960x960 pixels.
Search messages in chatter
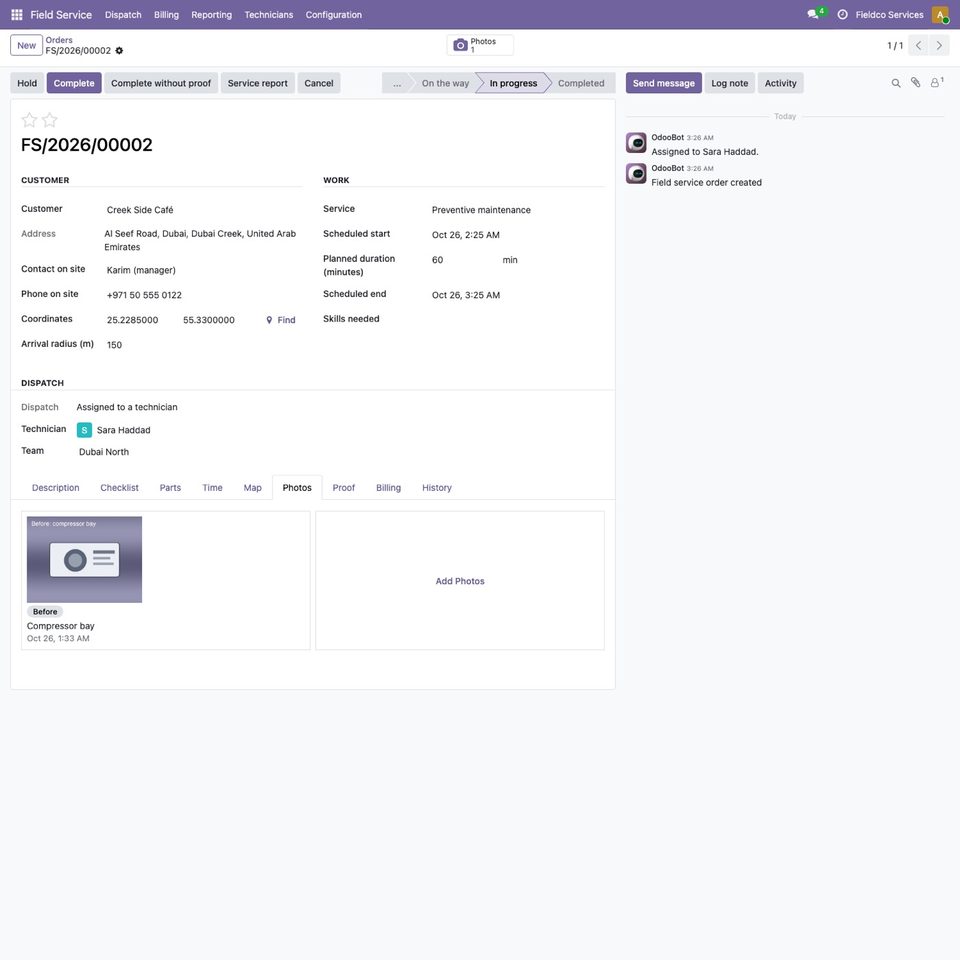pyautogui.click(x=896, y=83)
